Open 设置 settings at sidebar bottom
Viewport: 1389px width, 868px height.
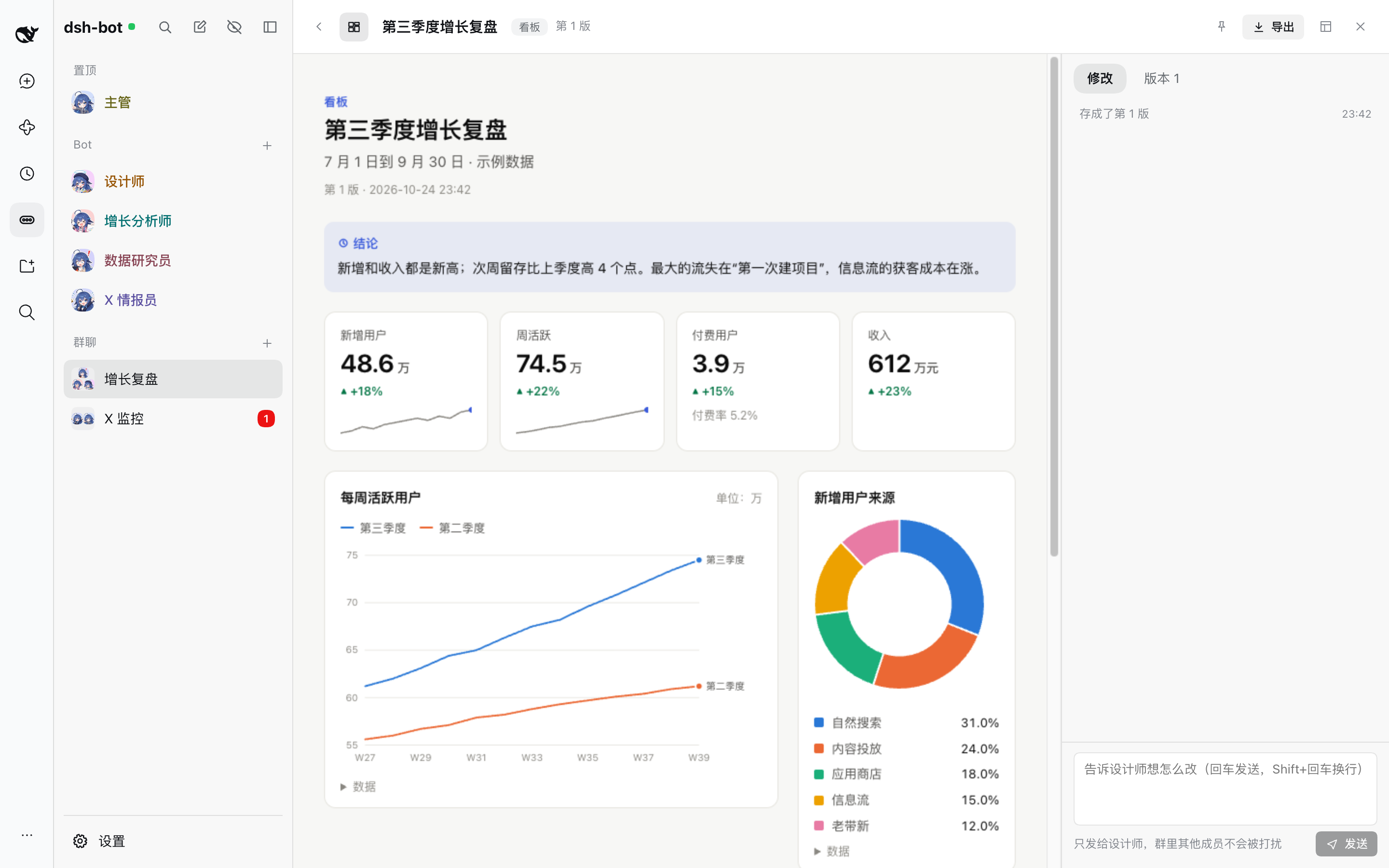click(173, 841)
